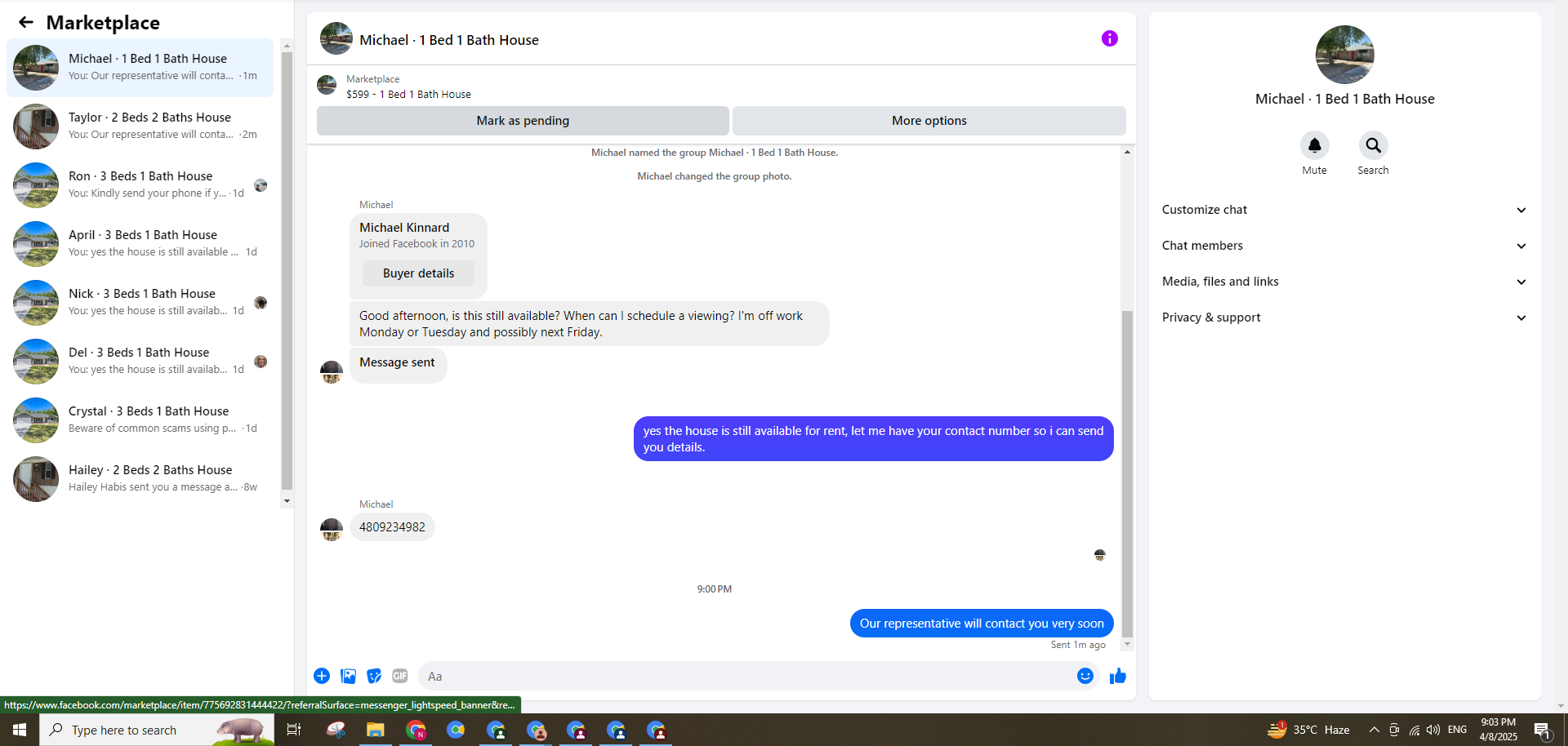Choose a sticker from the message bar

(x=374, y=676)
